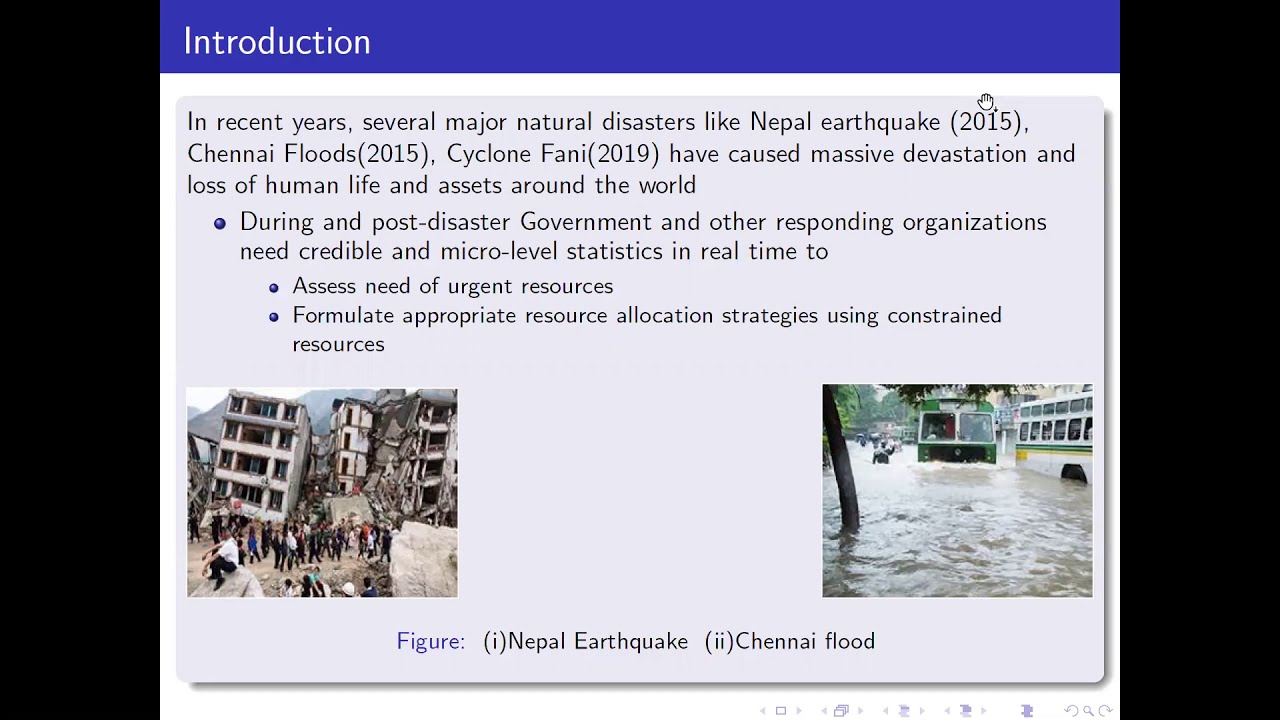
Task: Click 'Cyclone Fani(2019)' in the paragraph
Action: coord(553,154)
